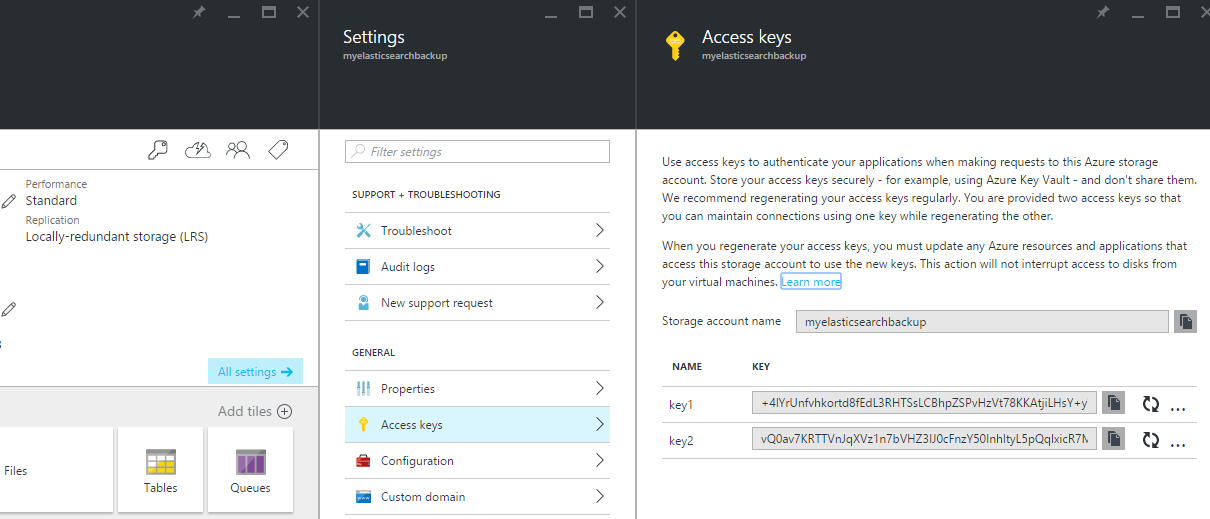The image size is (1210, 519).
Task: Regenerate key2
Action: coord(1151,439)
